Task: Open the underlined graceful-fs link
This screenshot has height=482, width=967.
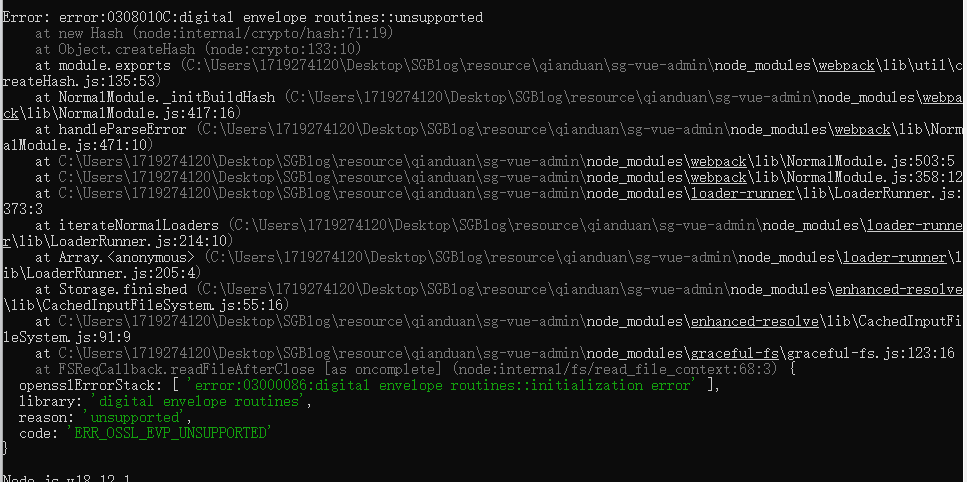Action: click(735, 354)
